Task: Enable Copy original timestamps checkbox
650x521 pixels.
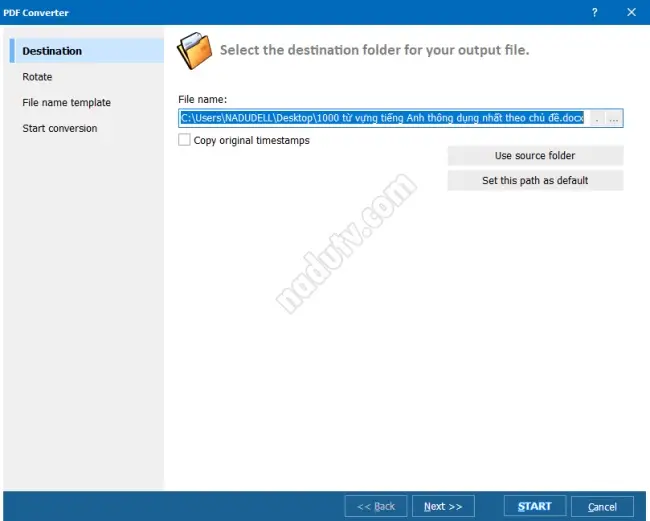Action: coord(184,140)
